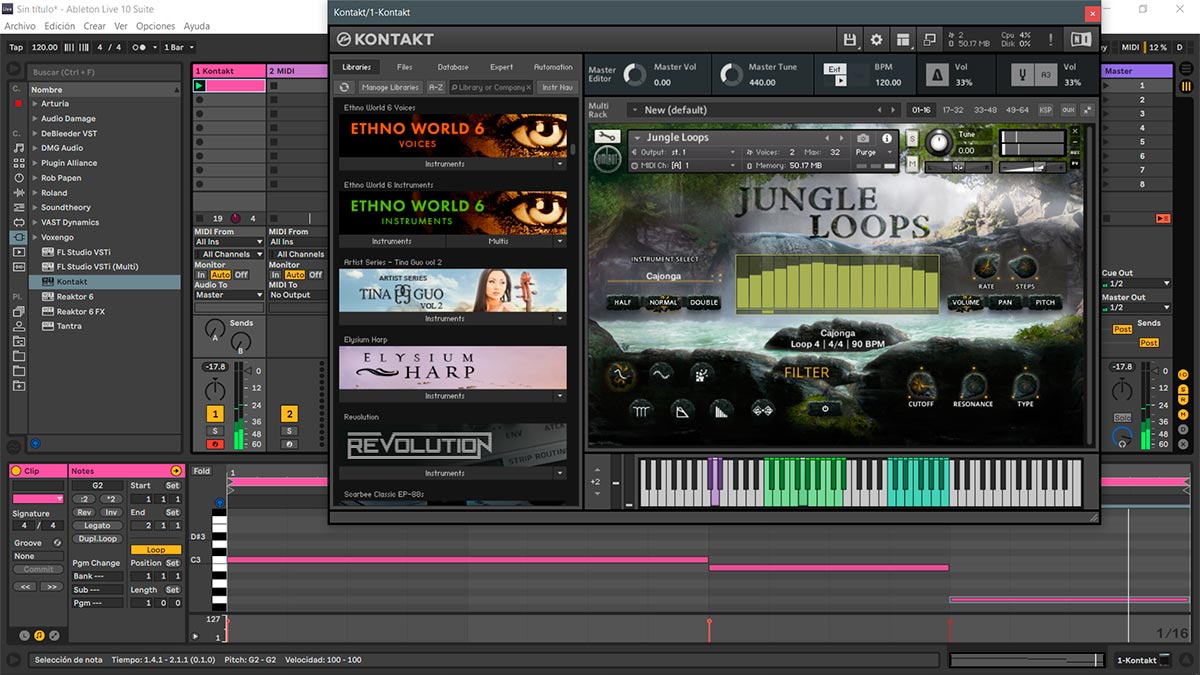Toggle Ext sync in Kontakt master
This screenshot has width=1200, height=675.
pos(834,69)
